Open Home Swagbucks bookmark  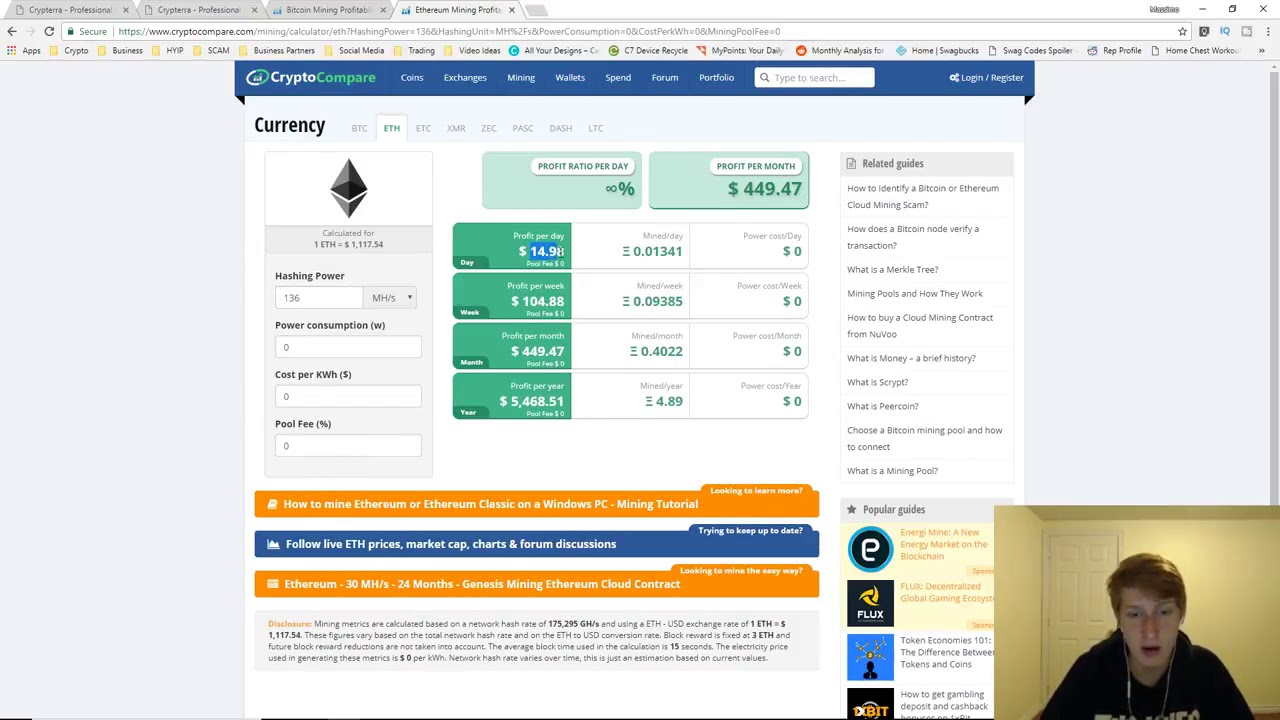click(x=938, y=50)
